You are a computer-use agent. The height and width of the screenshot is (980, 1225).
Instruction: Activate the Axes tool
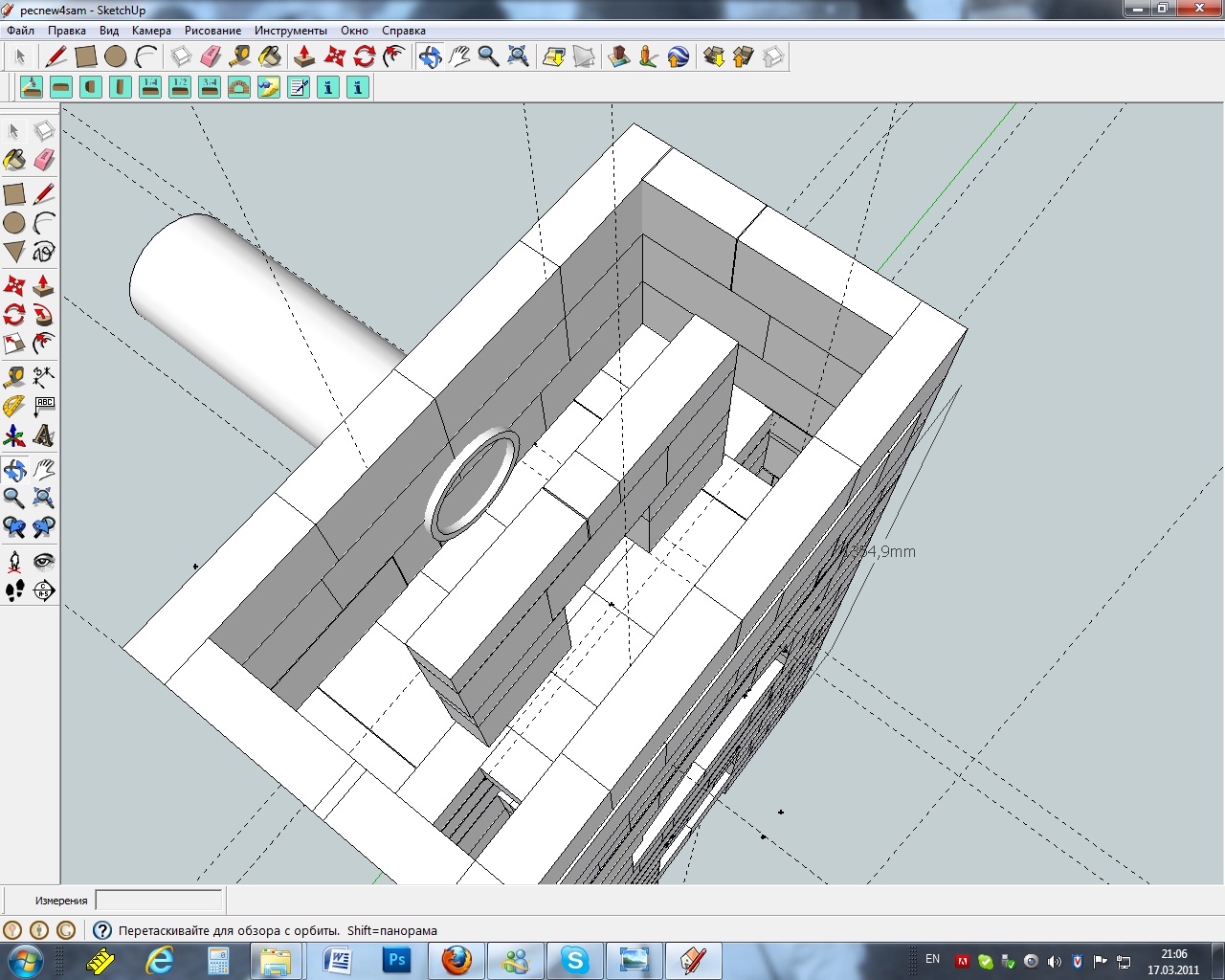point(14,436)
